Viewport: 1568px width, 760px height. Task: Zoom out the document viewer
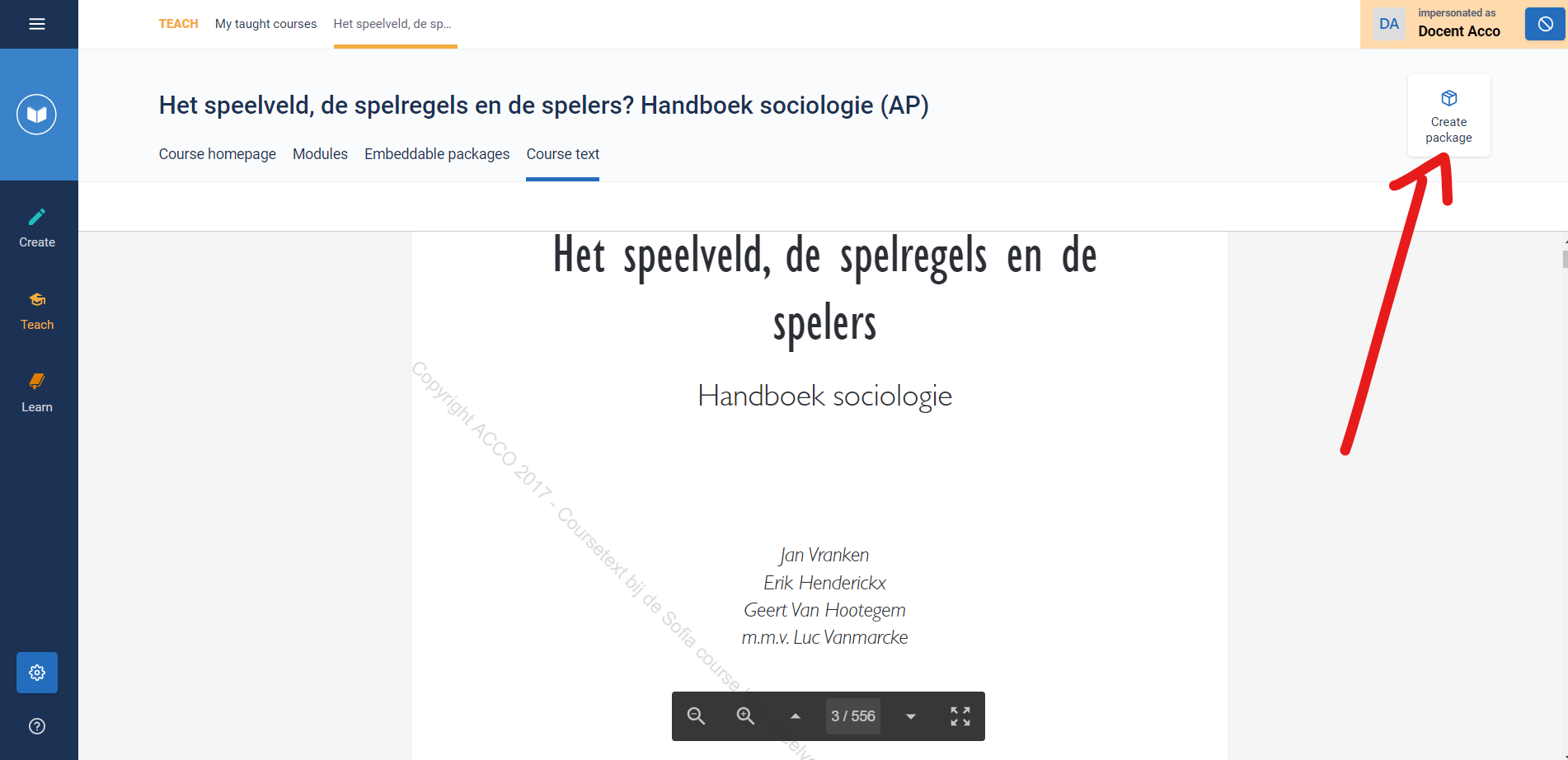coord(697,716)
